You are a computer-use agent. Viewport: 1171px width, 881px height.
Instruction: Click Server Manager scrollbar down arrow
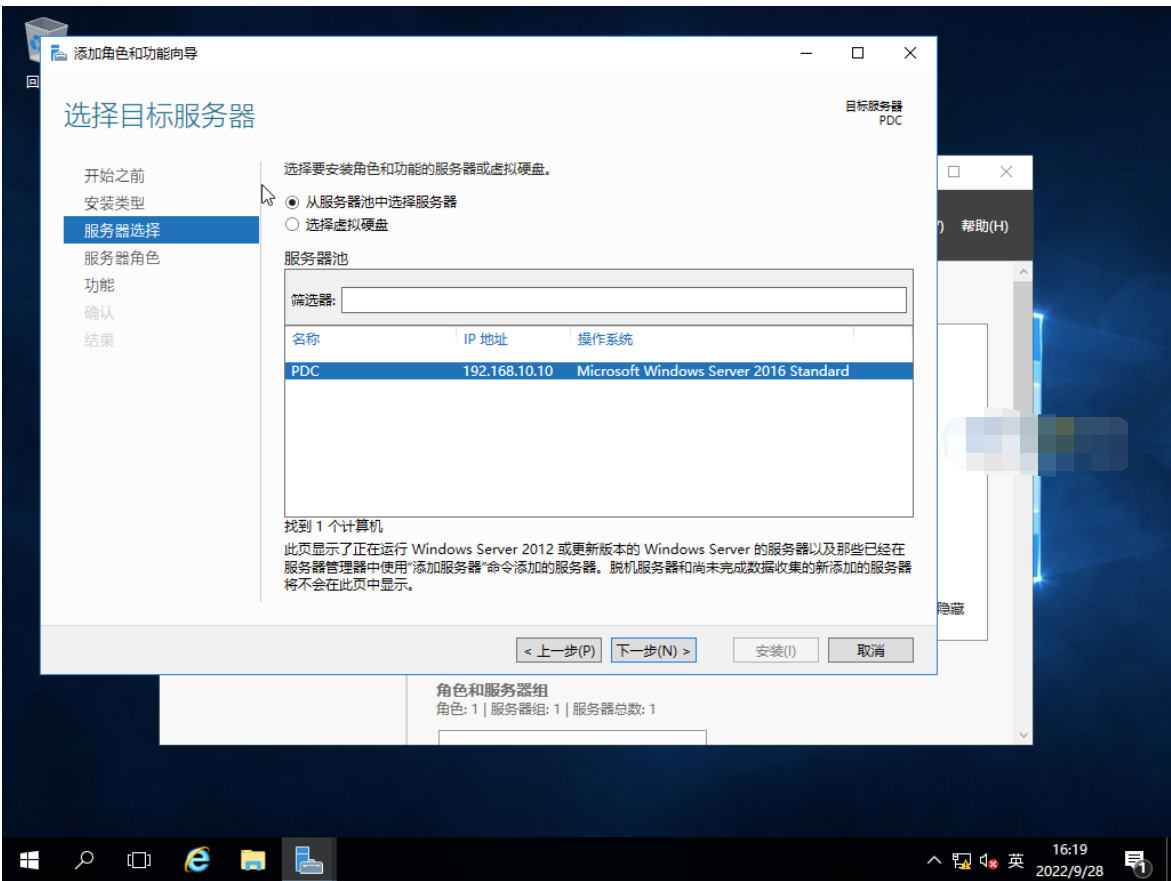pyautogui.click(x=1023, y=735)
